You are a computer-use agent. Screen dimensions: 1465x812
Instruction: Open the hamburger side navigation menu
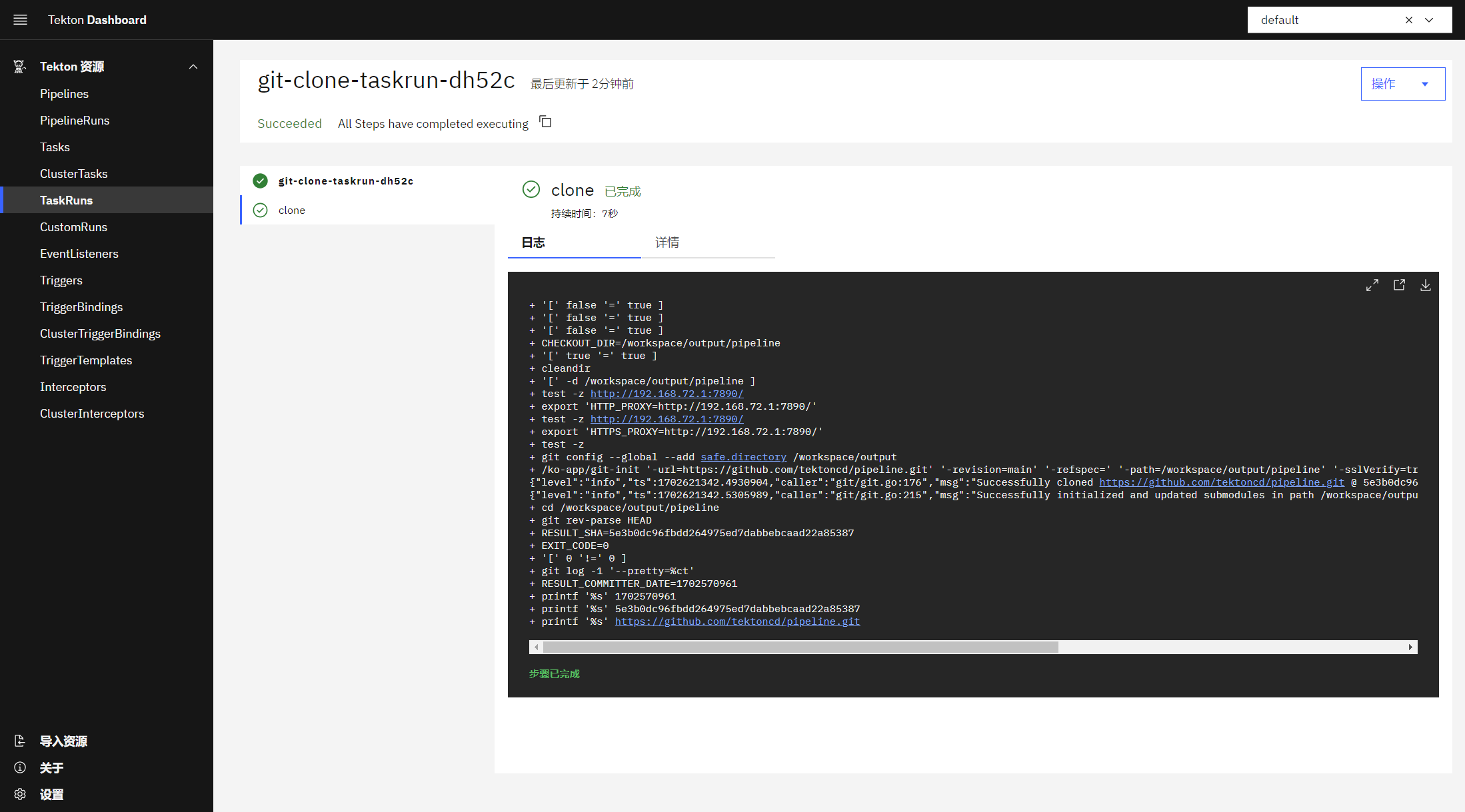click(x=20, y=20)
